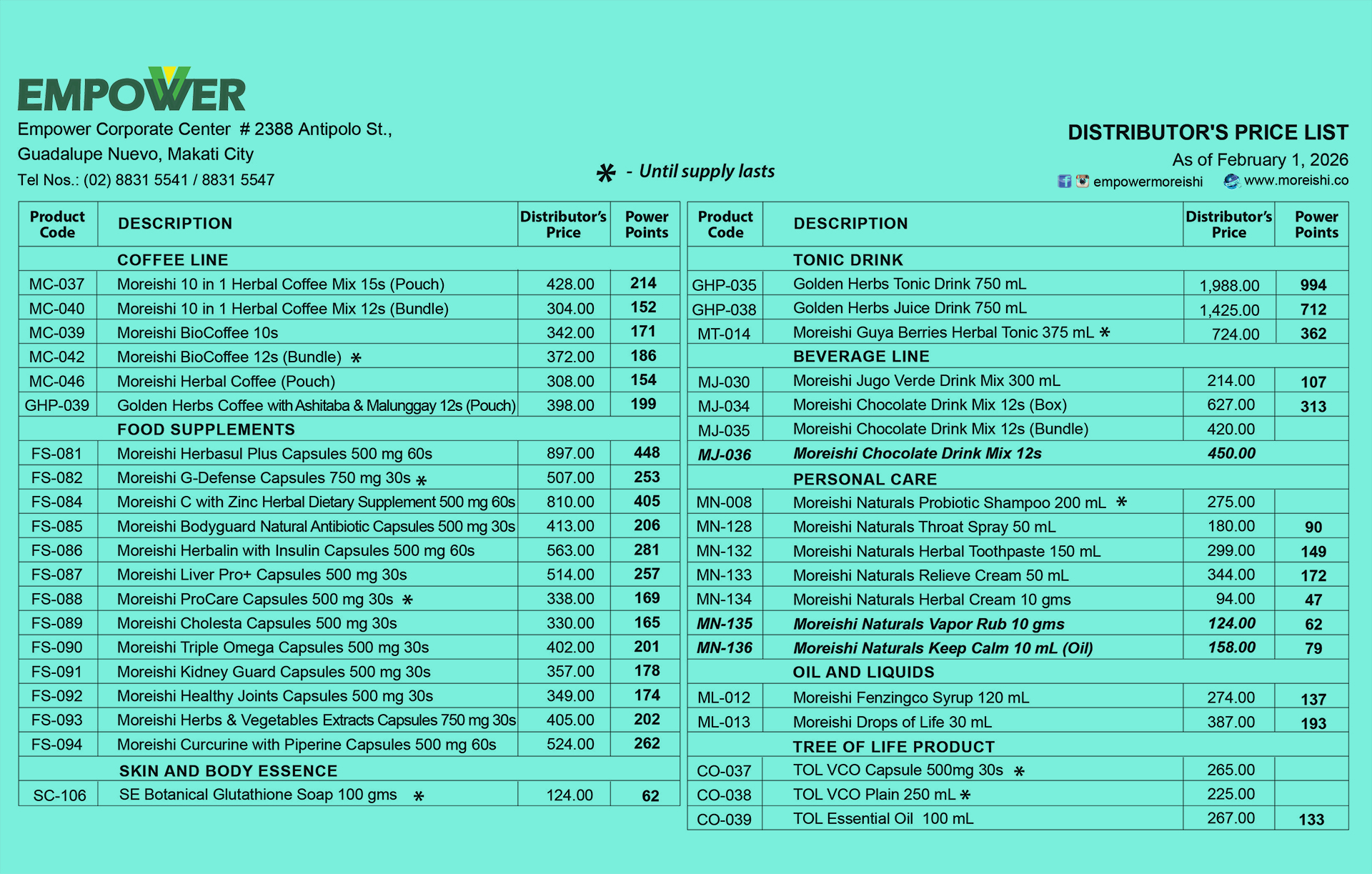Click the Instagram camera icon
Screen dimensions: 1372x874
pos(1082,181)
